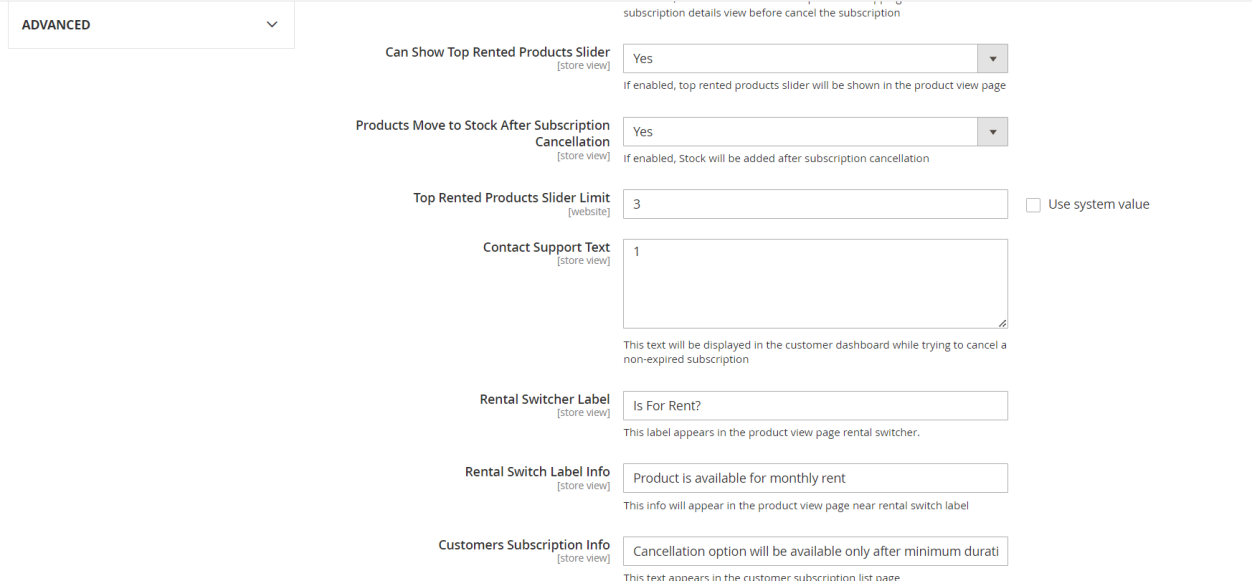Click arrow of Can Show Top Rented Products Slider dropdown
This screenshot has height=581, width=1252.
tap(992, 59)
